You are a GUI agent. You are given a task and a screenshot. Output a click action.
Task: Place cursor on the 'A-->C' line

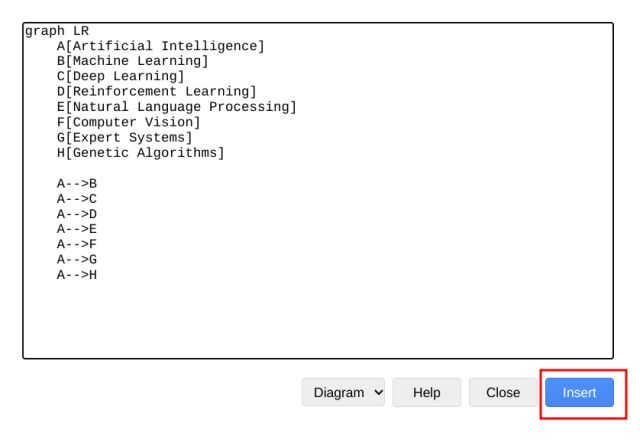[77, 199]
